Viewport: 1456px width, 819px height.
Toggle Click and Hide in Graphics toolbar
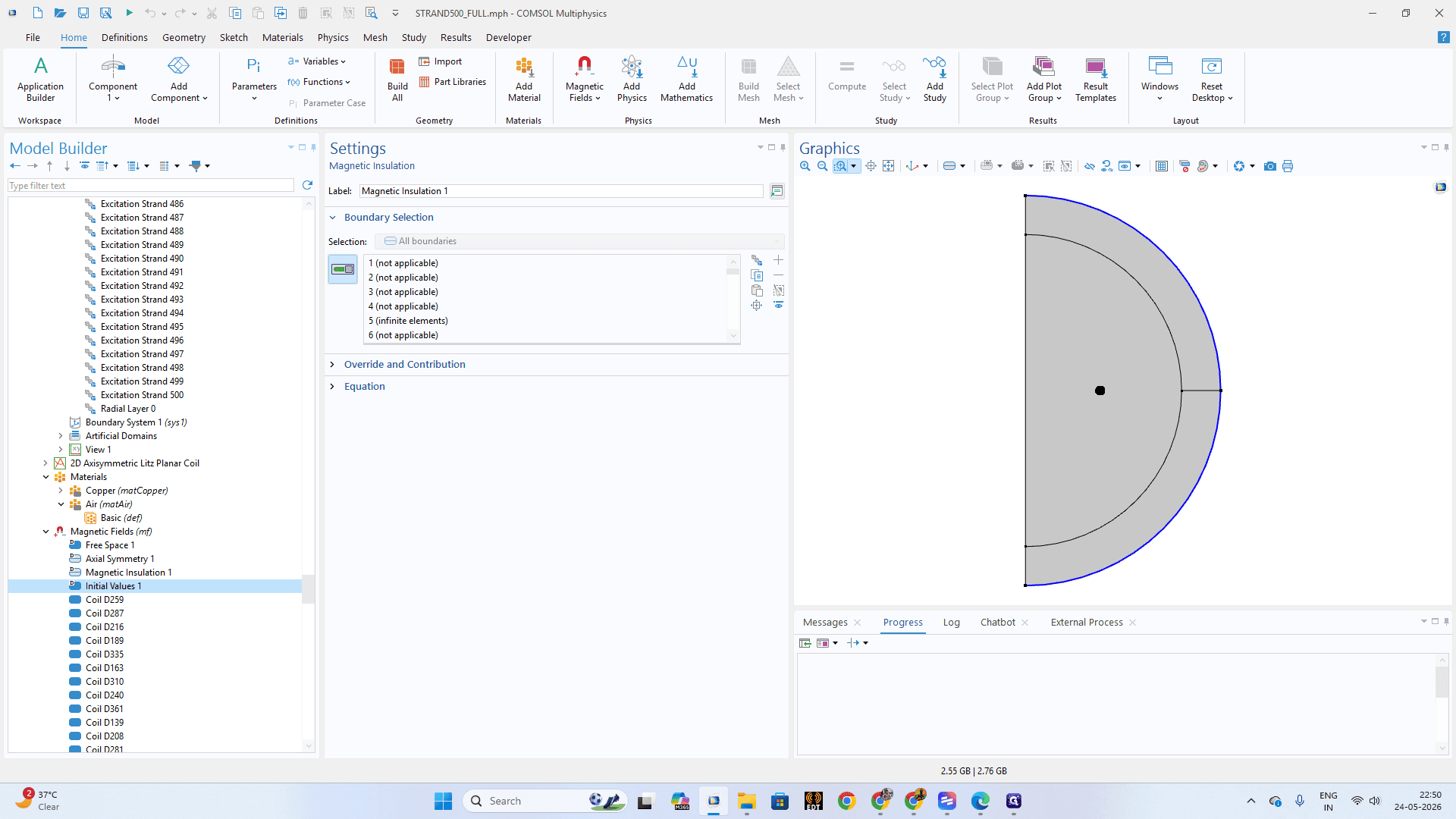pos(1090,166)
